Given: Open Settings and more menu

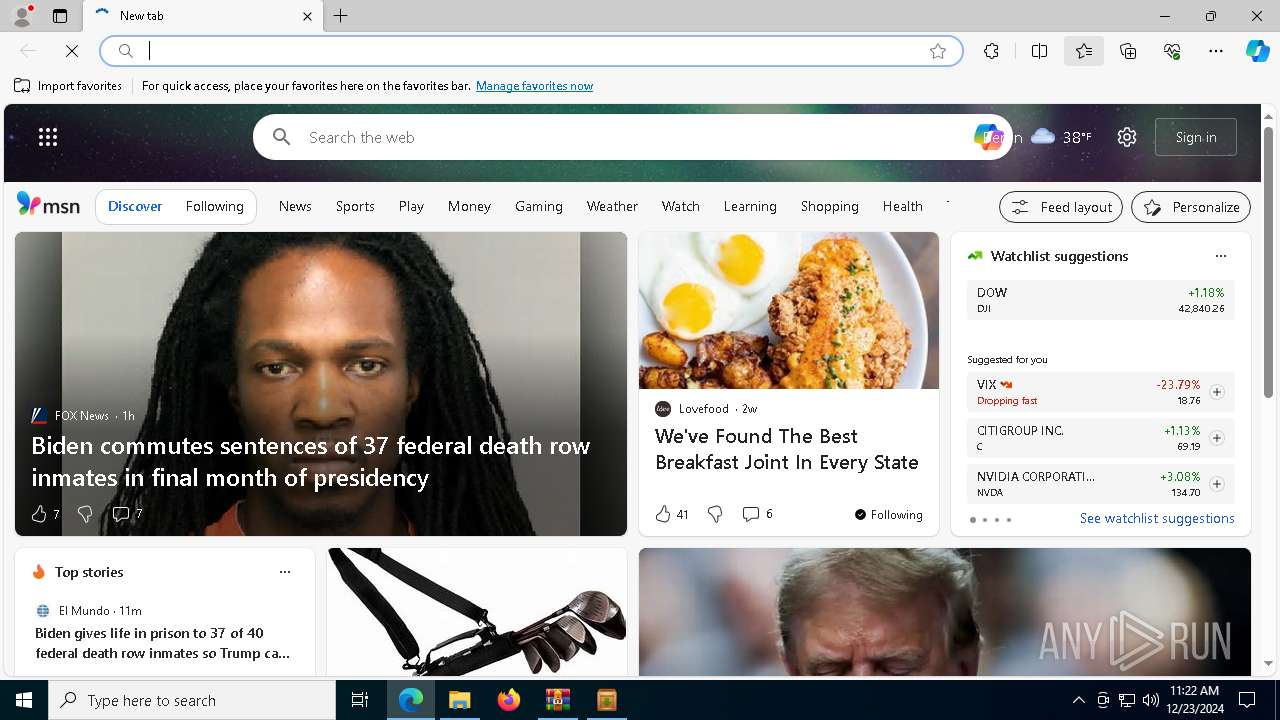Looking at the screenshot, I should pos(1216,51).
